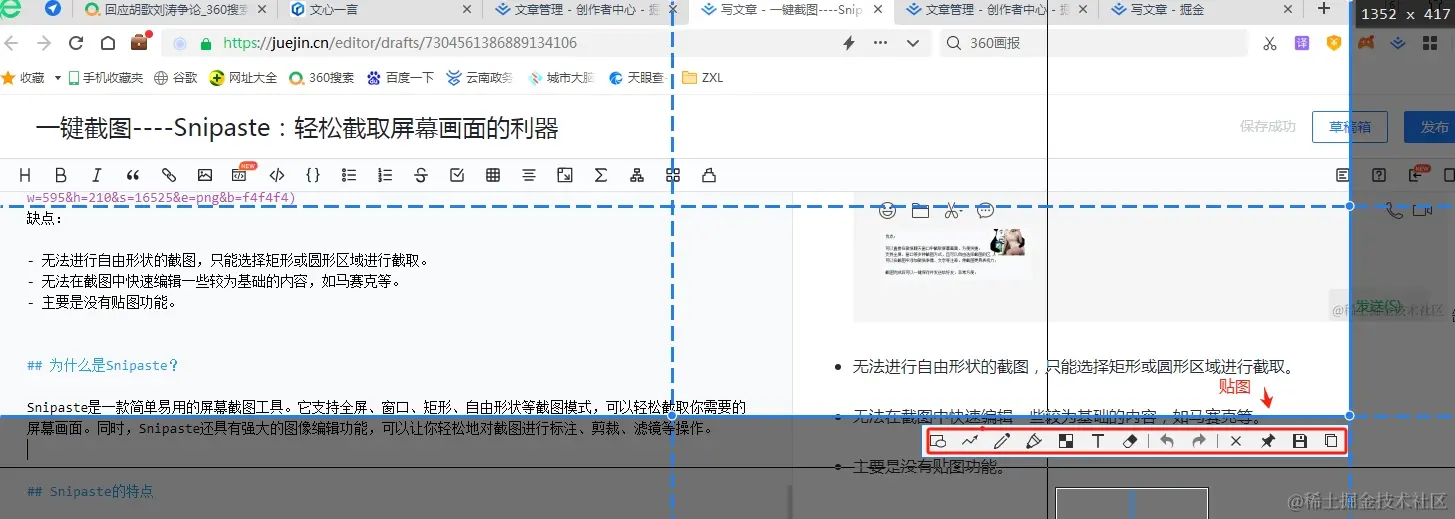Click the image zoom icon in editor toolbar

(565, 175)
